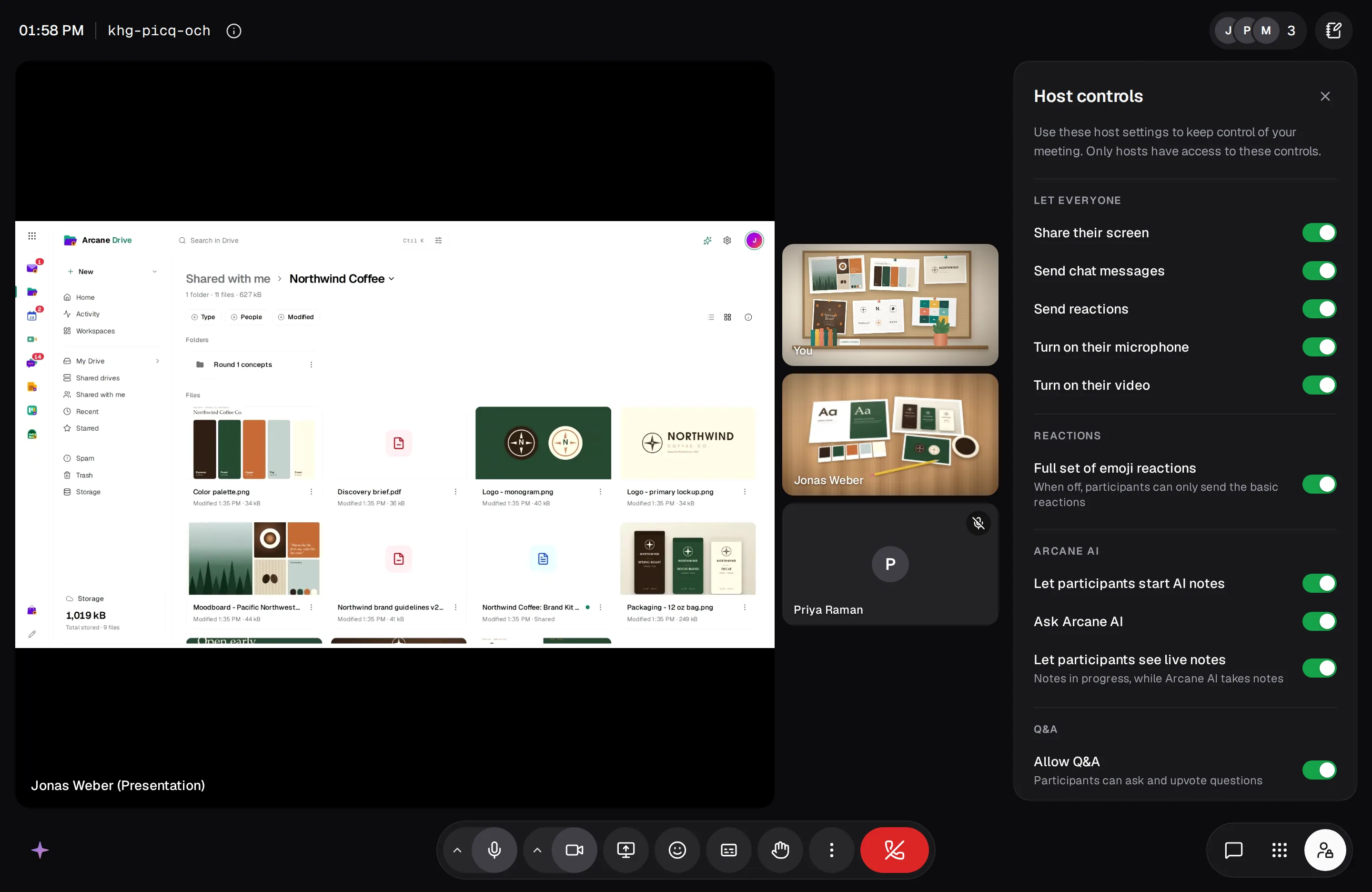Toggle Turn on their video setting

[1319, 385]
